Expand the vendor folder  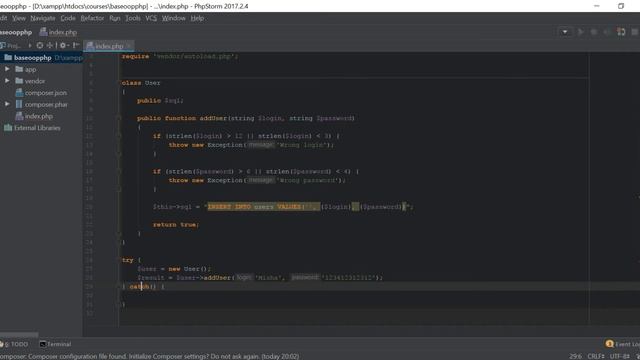(7, 81)
